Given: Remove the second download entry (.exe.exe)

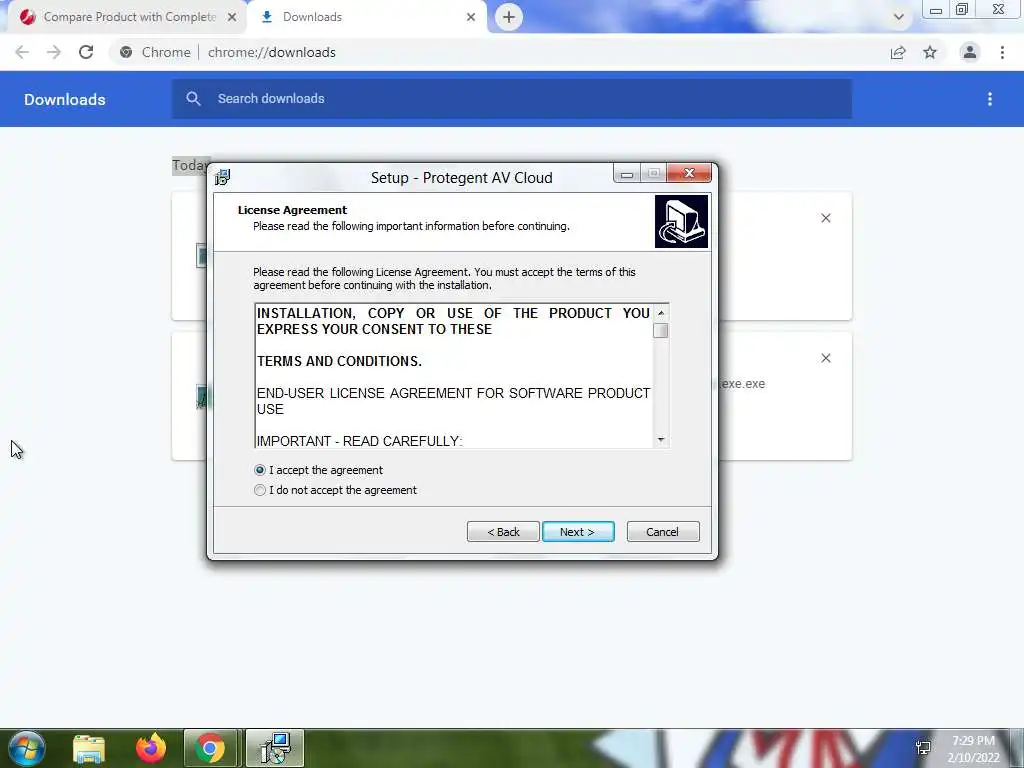Looking at the screenshot, I should tap(825, 358).
